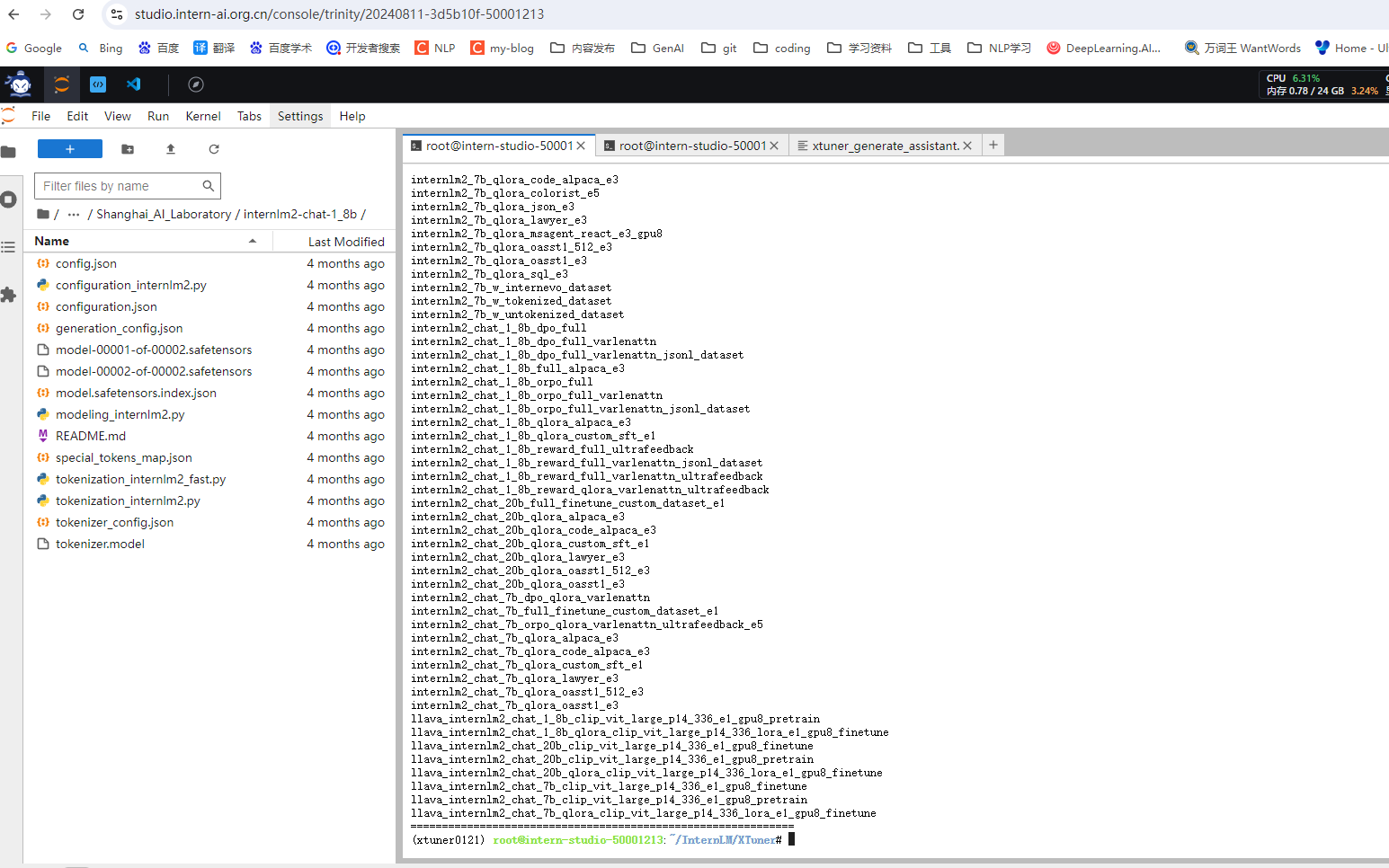
Task: Open the table of contents sidebar icon
Action: tap(9, 247)
